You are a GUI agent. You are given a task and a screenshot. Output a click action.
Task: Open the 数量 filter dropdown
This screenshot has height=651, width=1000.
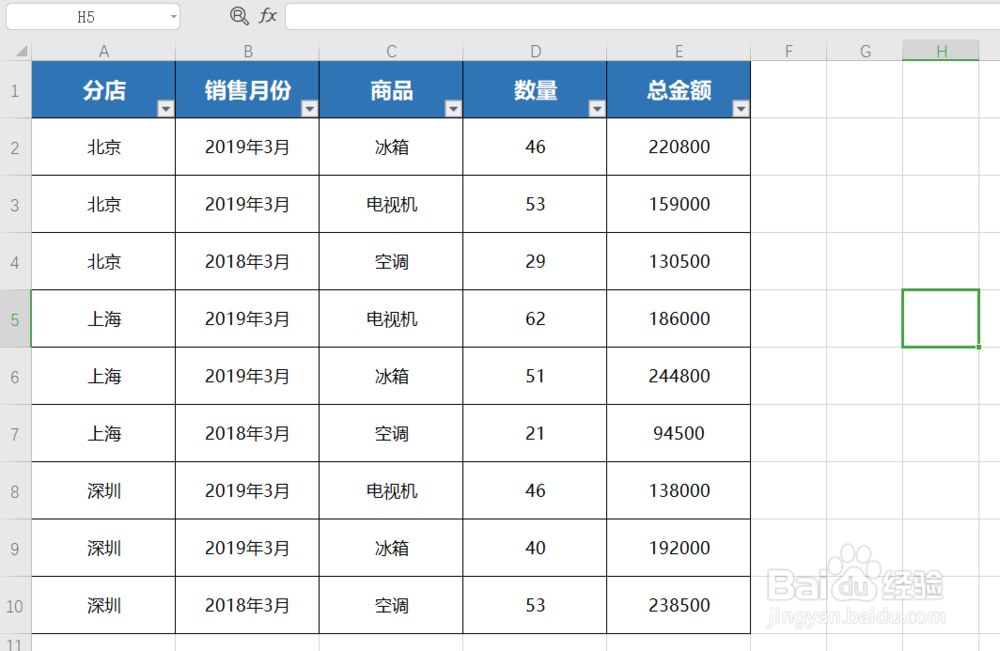point(597,109)
